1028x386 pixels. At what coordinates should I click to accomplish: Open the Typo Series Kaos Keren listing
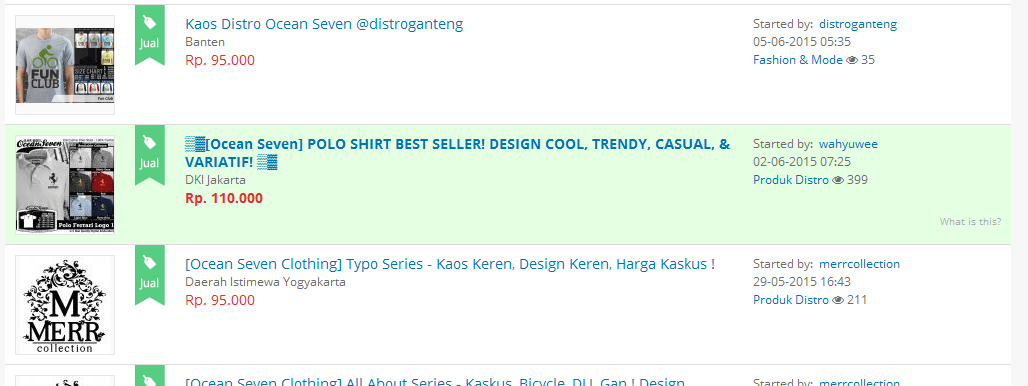(450, 264)
